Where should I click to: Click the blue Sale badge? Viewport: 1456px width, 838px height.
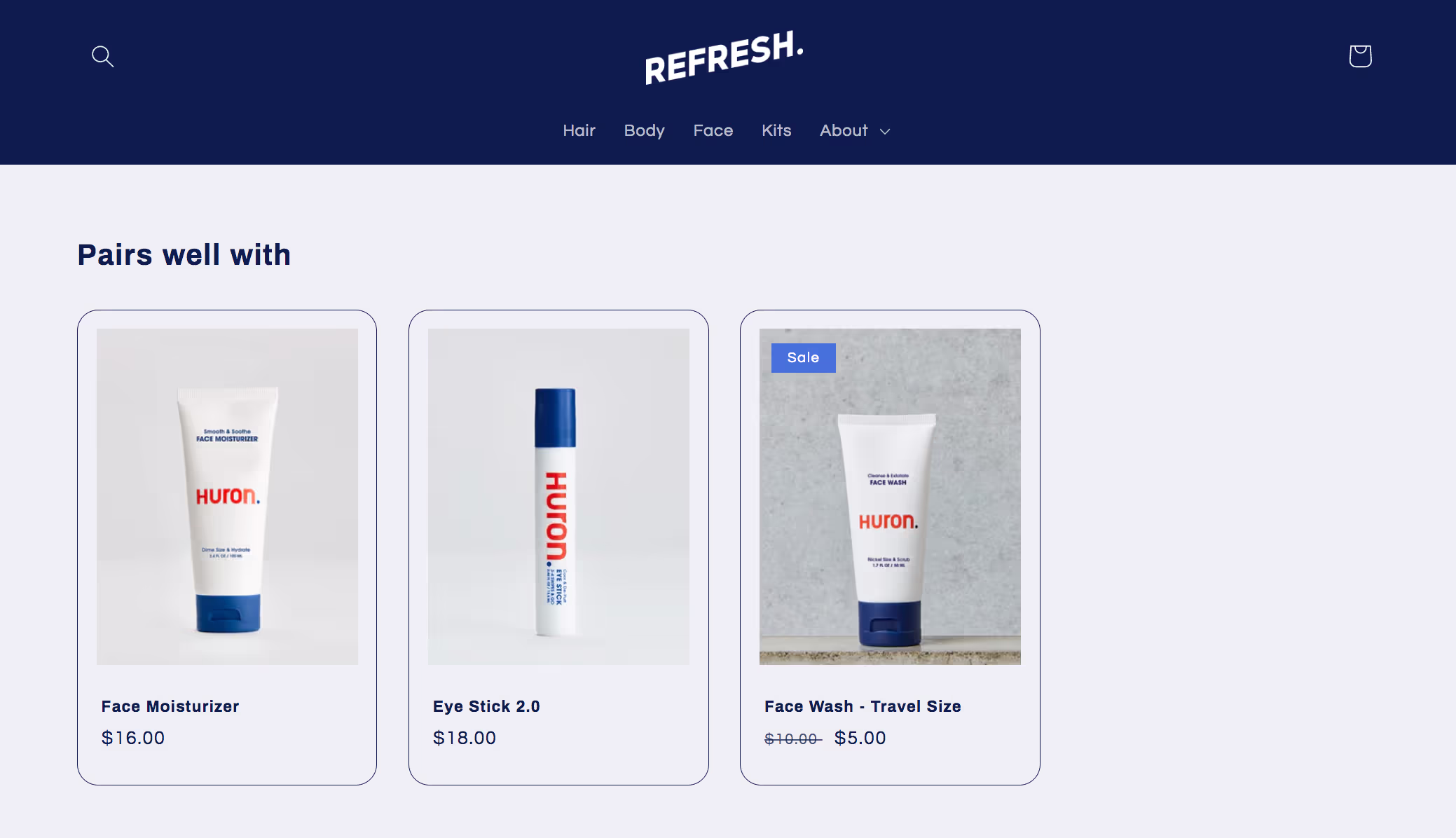point(803,357)
